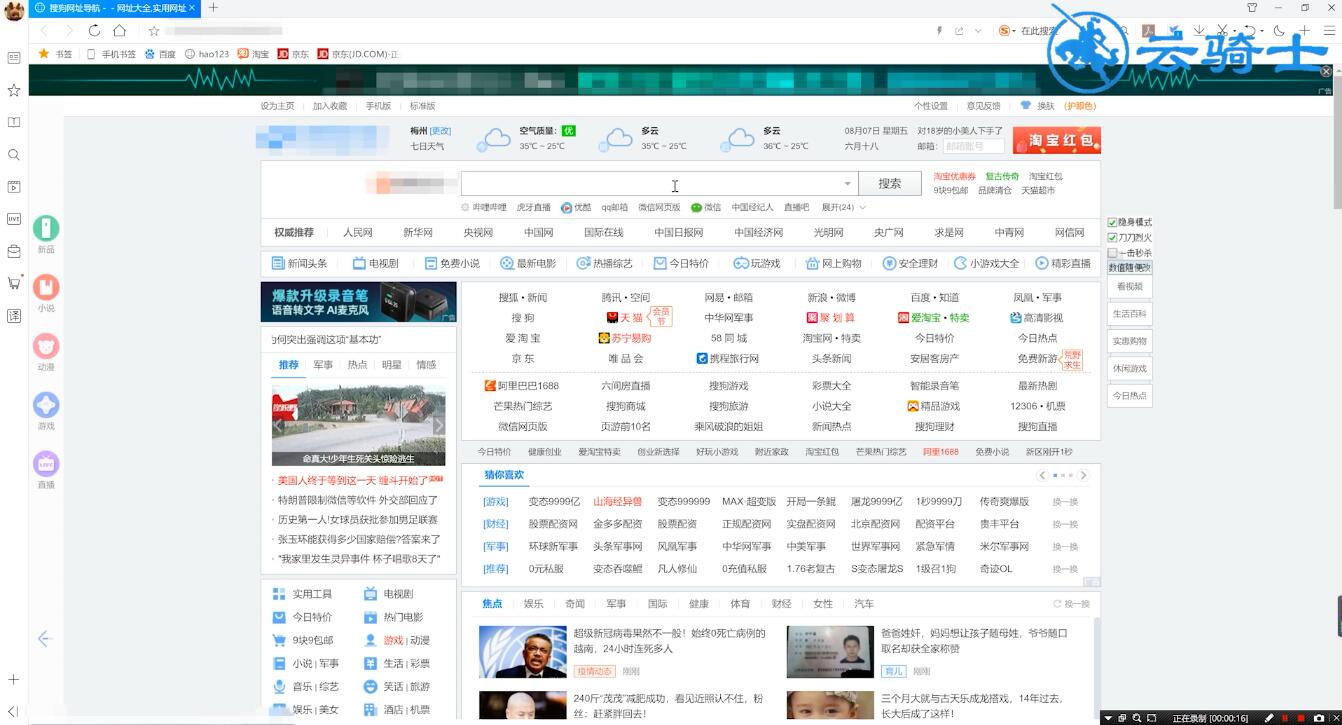Open the 淘宝红包 promo button
1342x725 pixels.
[1057, 140]
